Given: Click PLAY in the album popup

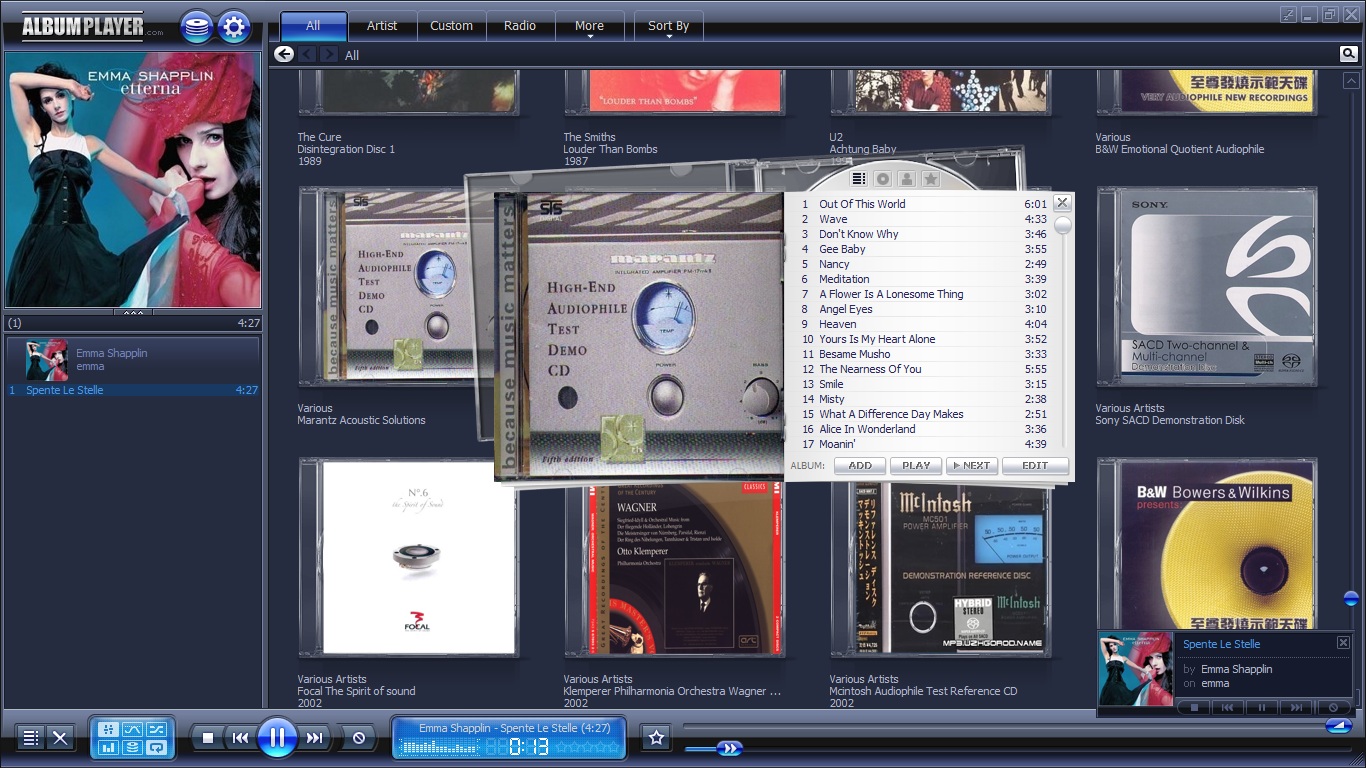Looking at the screenshot, I should coord(916,466).
